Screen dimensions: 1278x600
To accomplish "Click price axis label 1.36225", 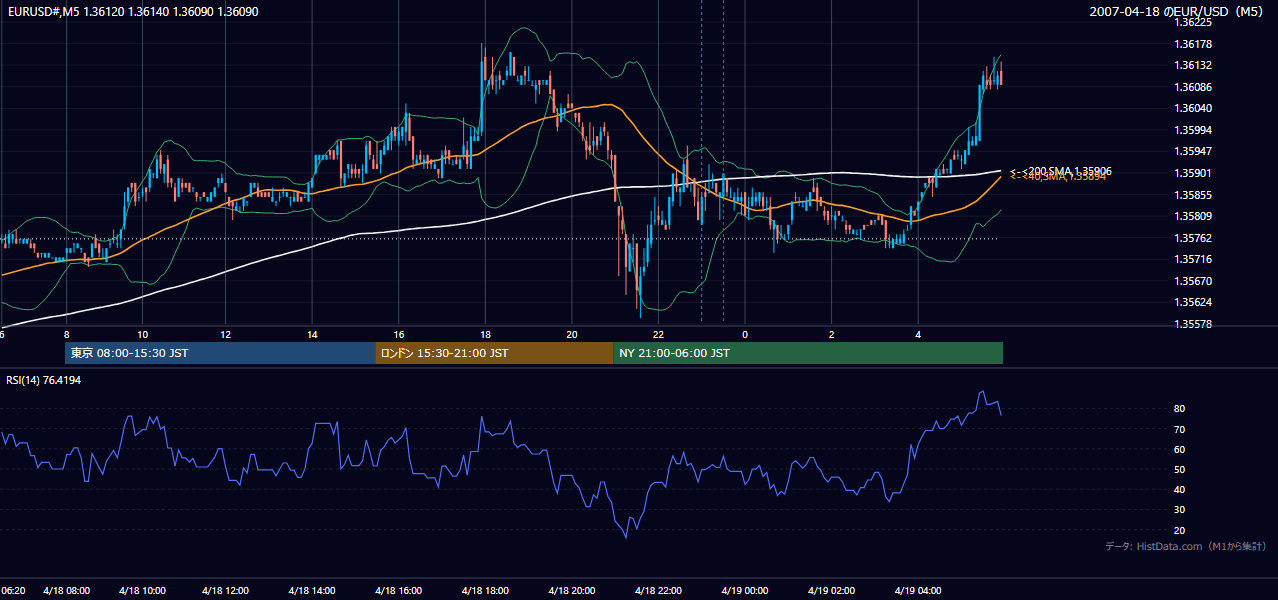I will click(x=1192, y=22).
